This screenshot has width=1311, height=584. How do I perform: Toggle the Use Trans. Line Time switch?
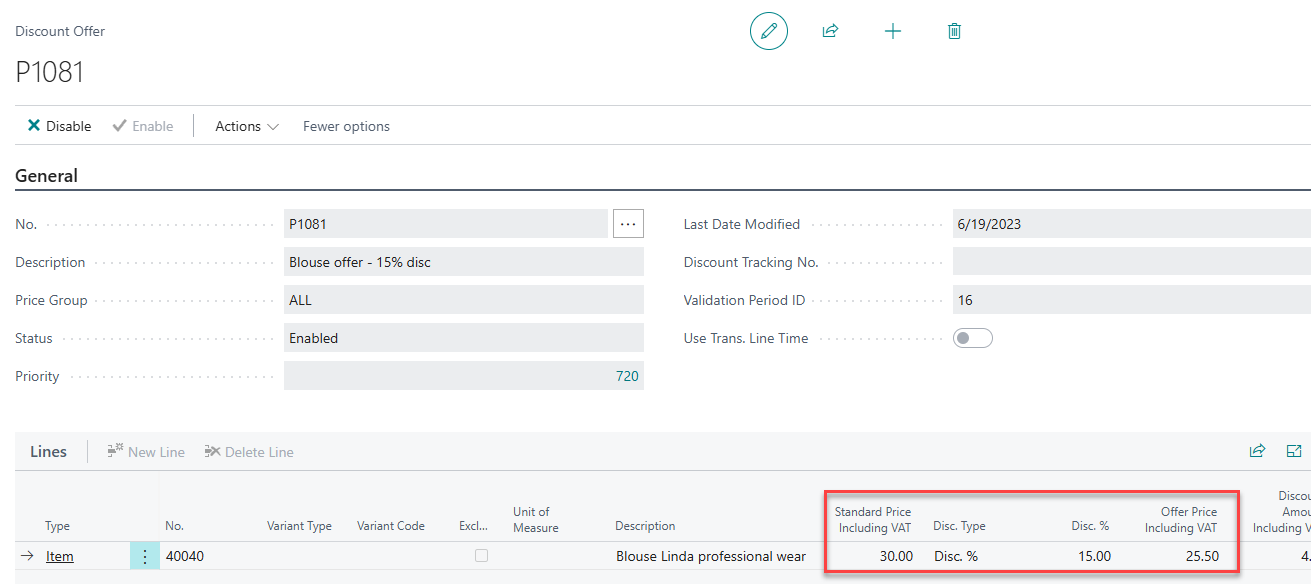[973, 338]
